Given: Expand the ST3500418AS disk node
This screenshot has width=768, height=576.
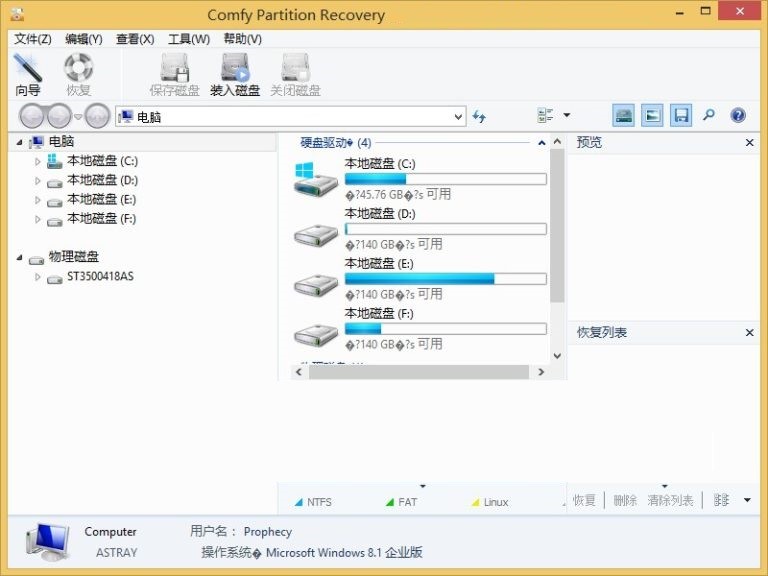Looking at the screenshot, I should click(x=38, y=277).
